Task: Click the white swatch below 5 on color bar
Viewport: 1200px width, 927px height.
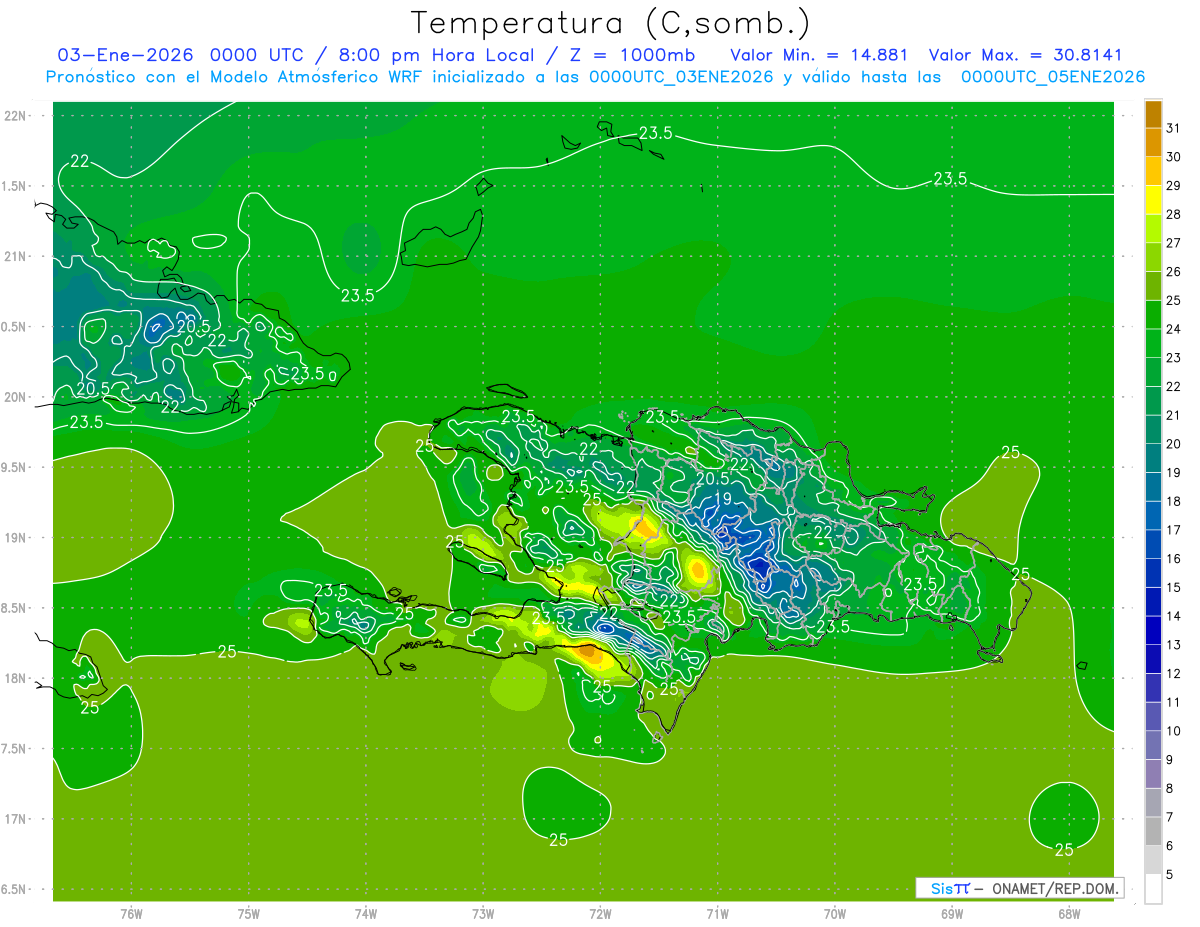Action: [x=1153, y=889]
